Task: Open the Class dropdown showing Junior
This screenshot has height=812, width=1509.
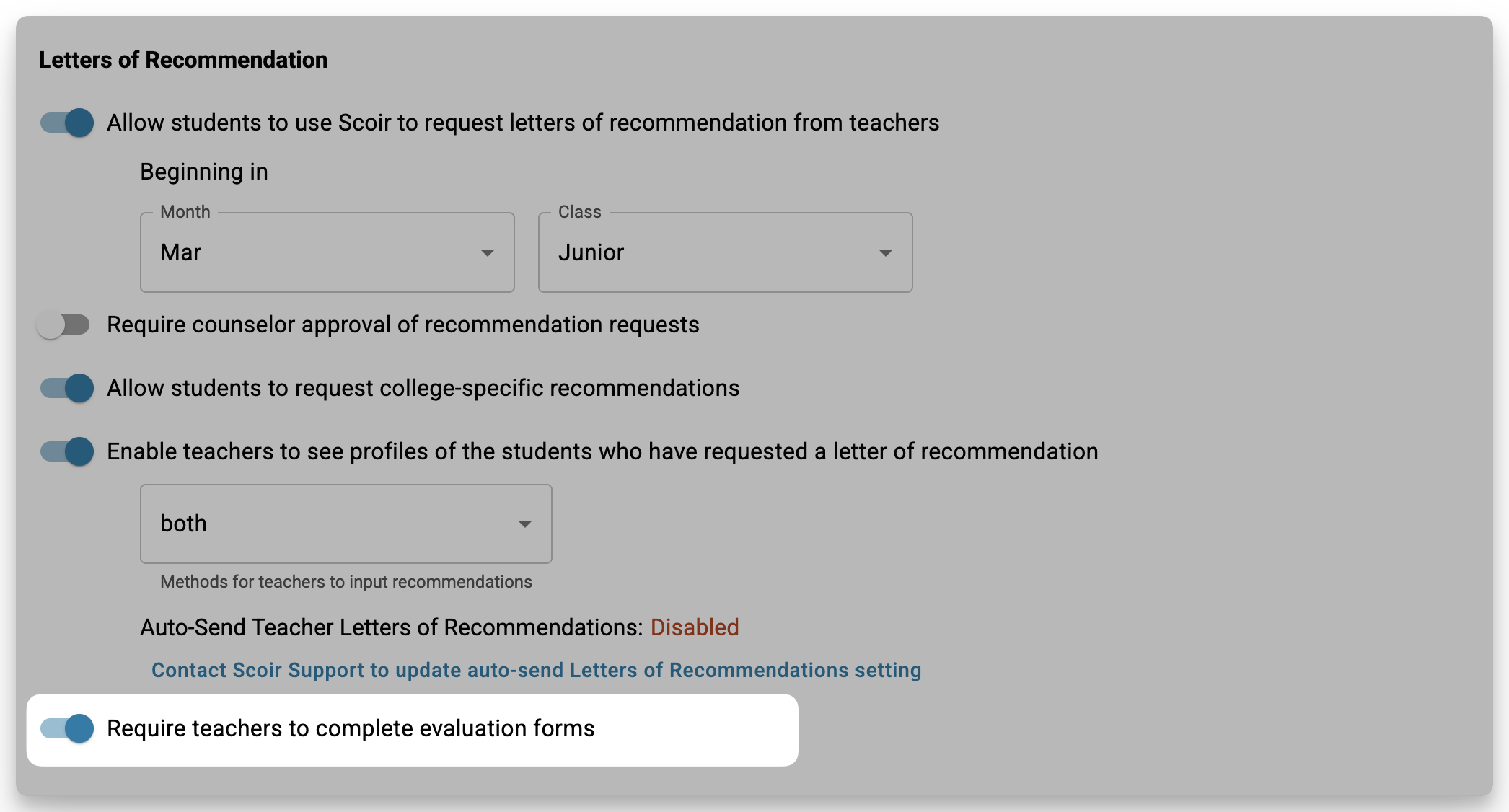Action: click(x=726, y=252)
